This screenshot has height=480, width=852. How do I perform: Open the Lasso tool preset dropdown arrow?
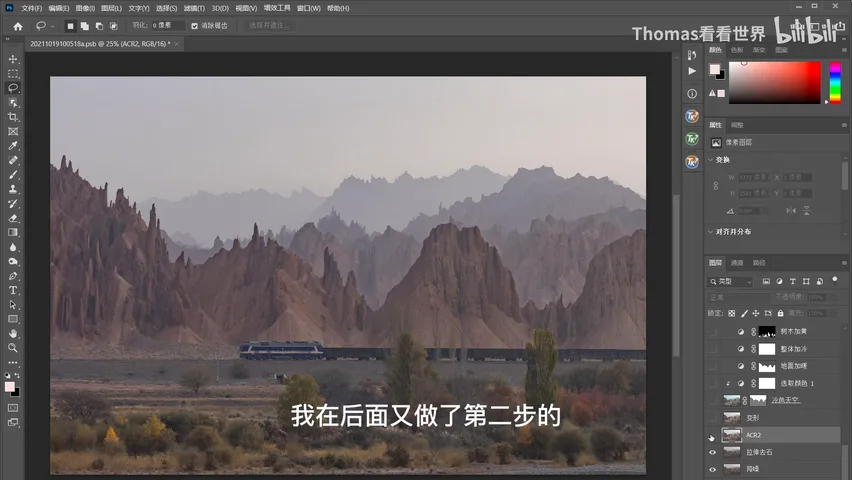53,26
